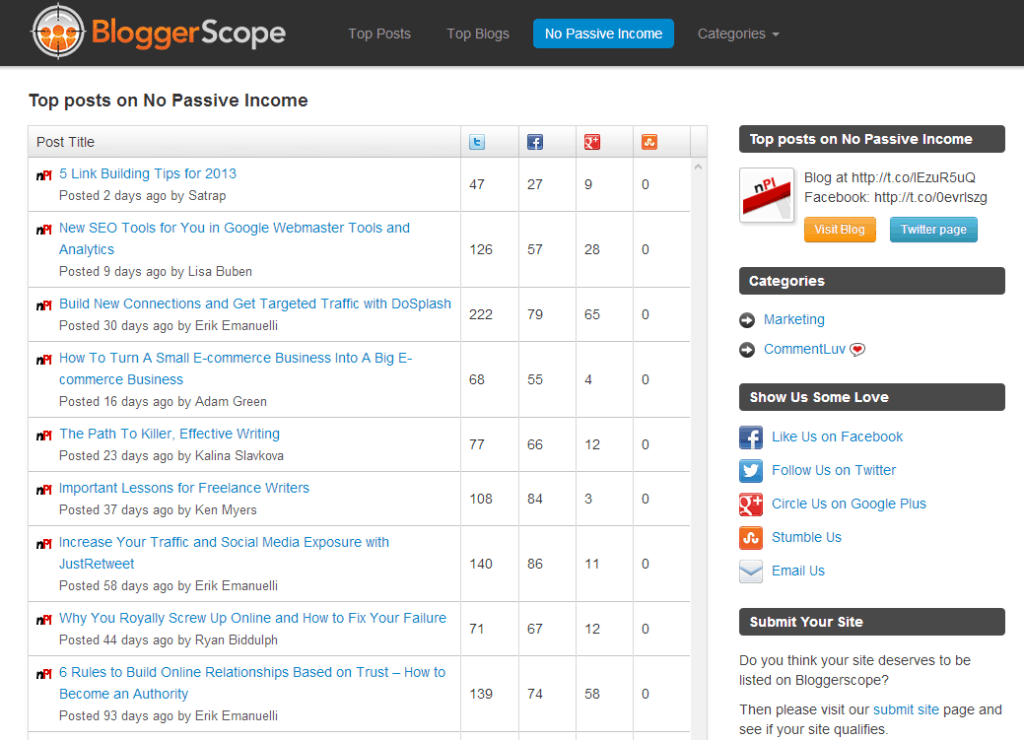1024x740 pixels.
Task: Click Facebook count 86 for JustRetweet post
Action: click(x=535, y=564)
